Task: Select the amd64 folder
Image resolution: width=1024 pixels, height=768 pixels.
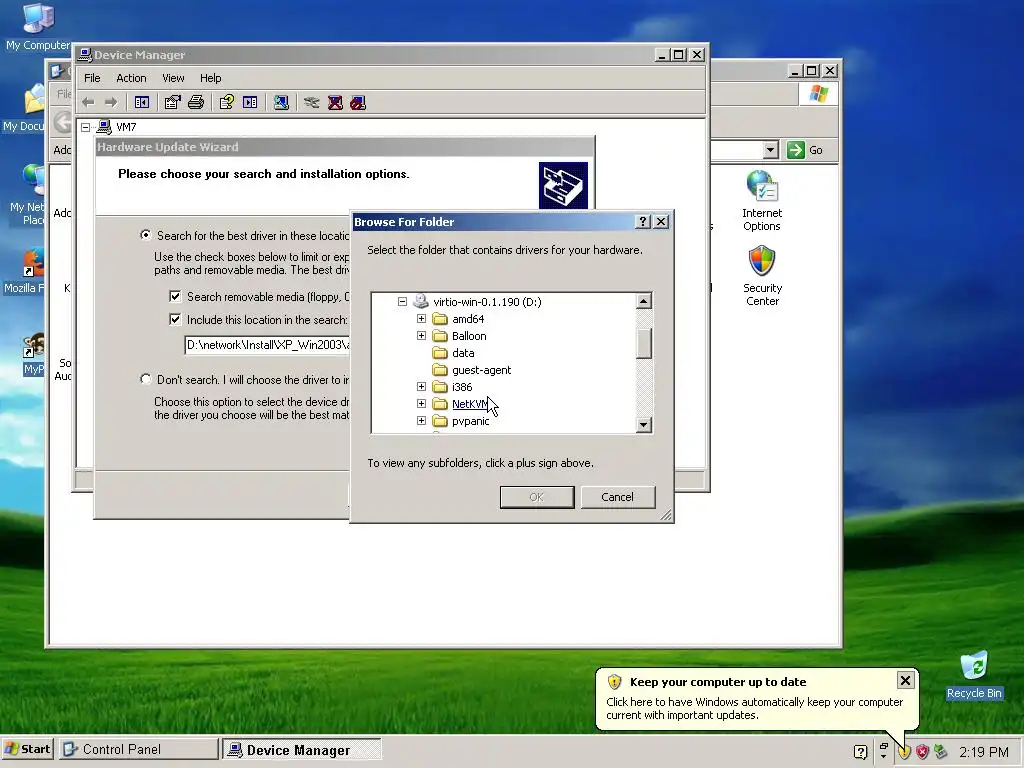Action: pyautogui.click(x=468, y=319)
